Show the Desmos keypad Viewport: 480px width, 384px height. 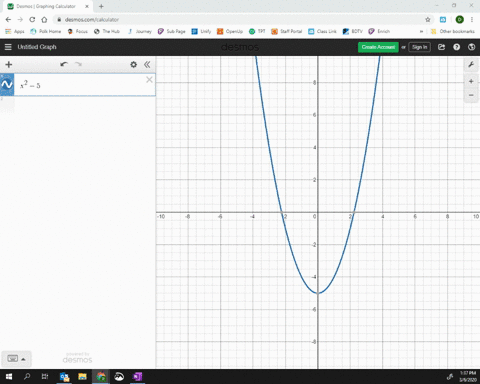click(x=13, y=359)
